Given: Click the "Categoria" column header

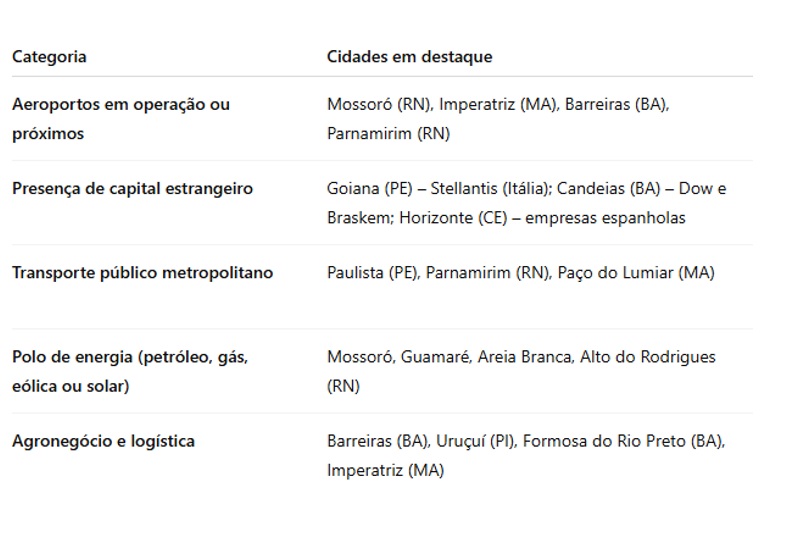Looking at the screenshot, I should (49, 57).
